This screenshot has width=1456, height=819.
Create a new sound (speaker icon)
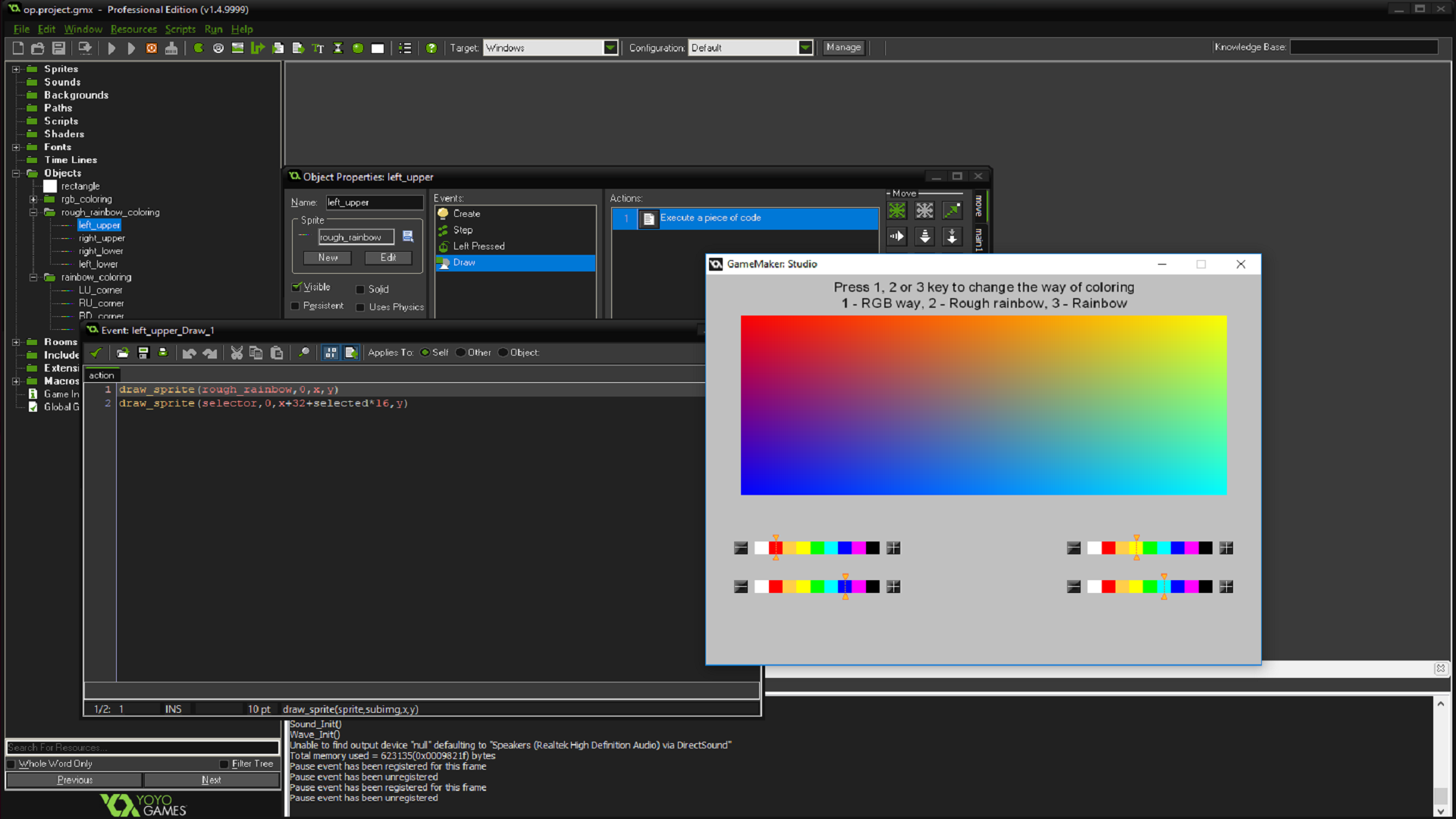(218, 48)
